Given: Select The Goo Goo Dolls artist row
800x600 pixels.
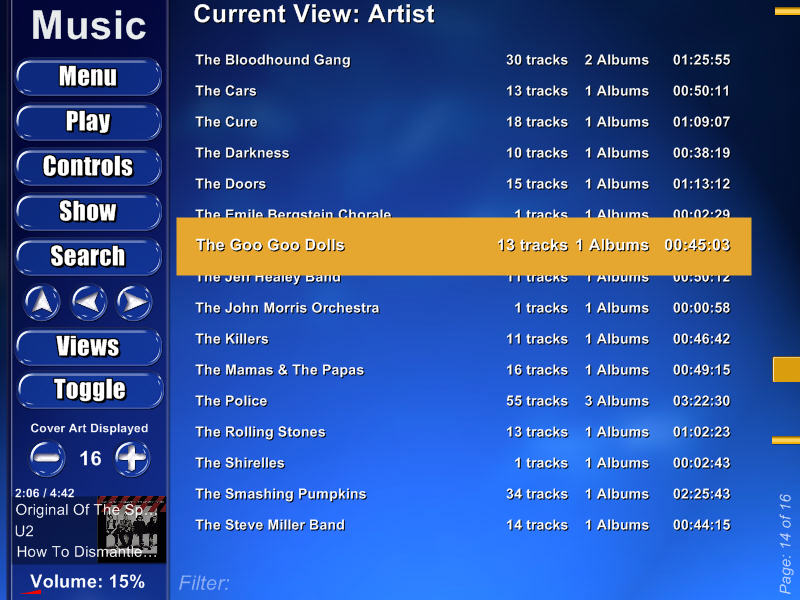Looking at the screenshot, I should (464, 246).
